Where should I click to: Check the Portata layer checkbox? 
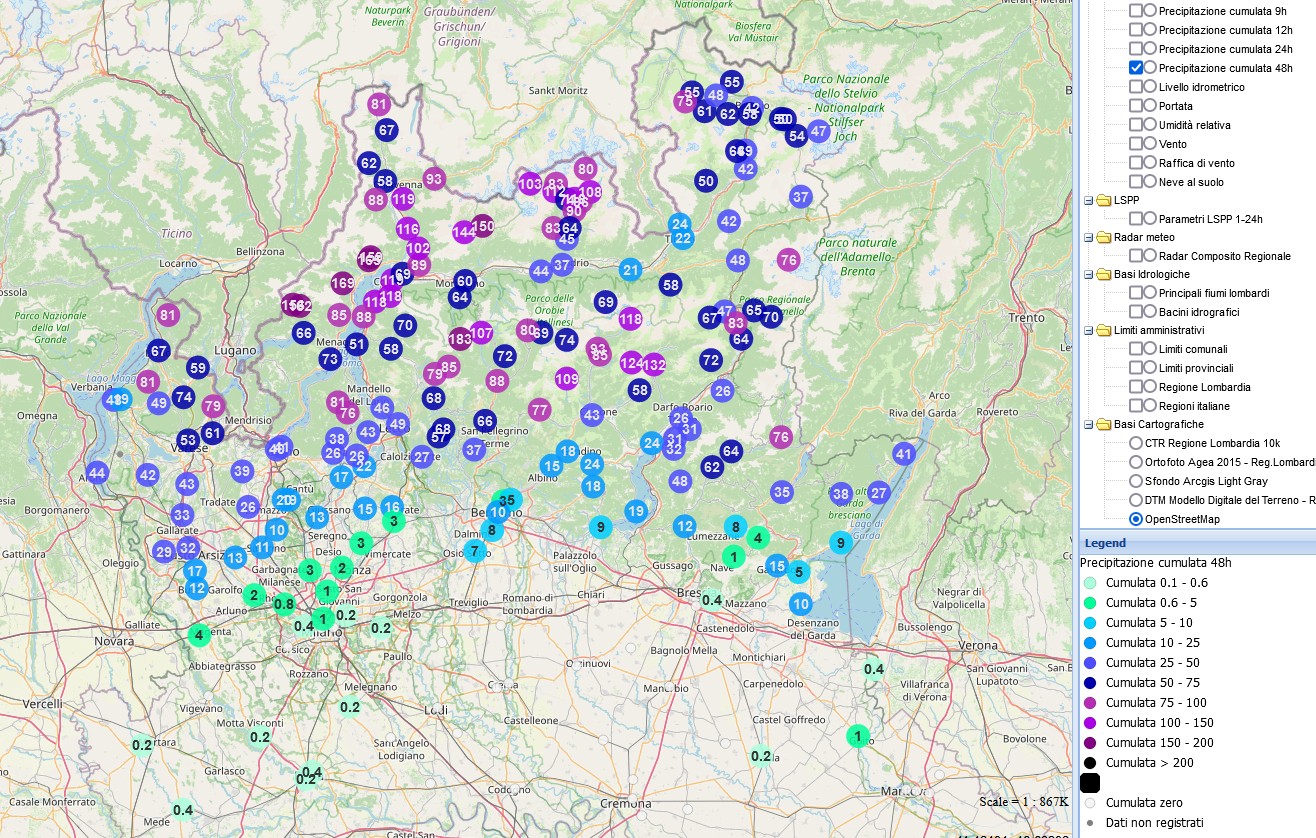pos(1136,105)
